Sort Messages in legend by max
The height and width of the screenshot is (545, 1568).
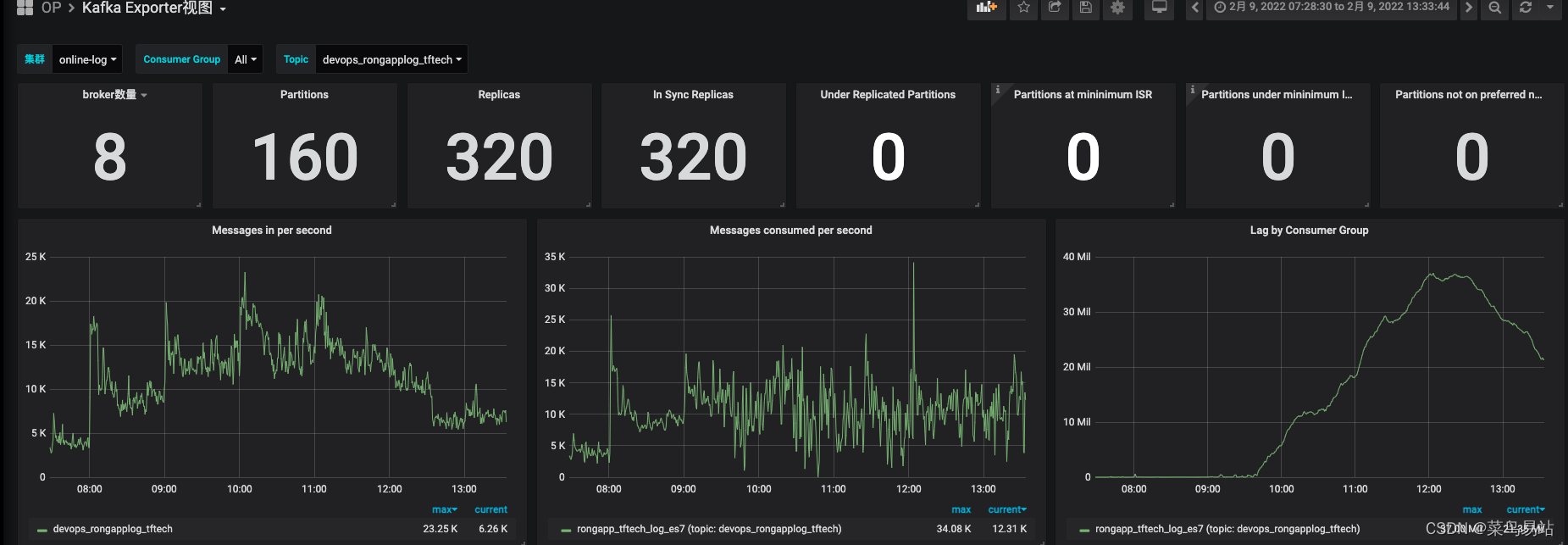[x=445, y=509]
